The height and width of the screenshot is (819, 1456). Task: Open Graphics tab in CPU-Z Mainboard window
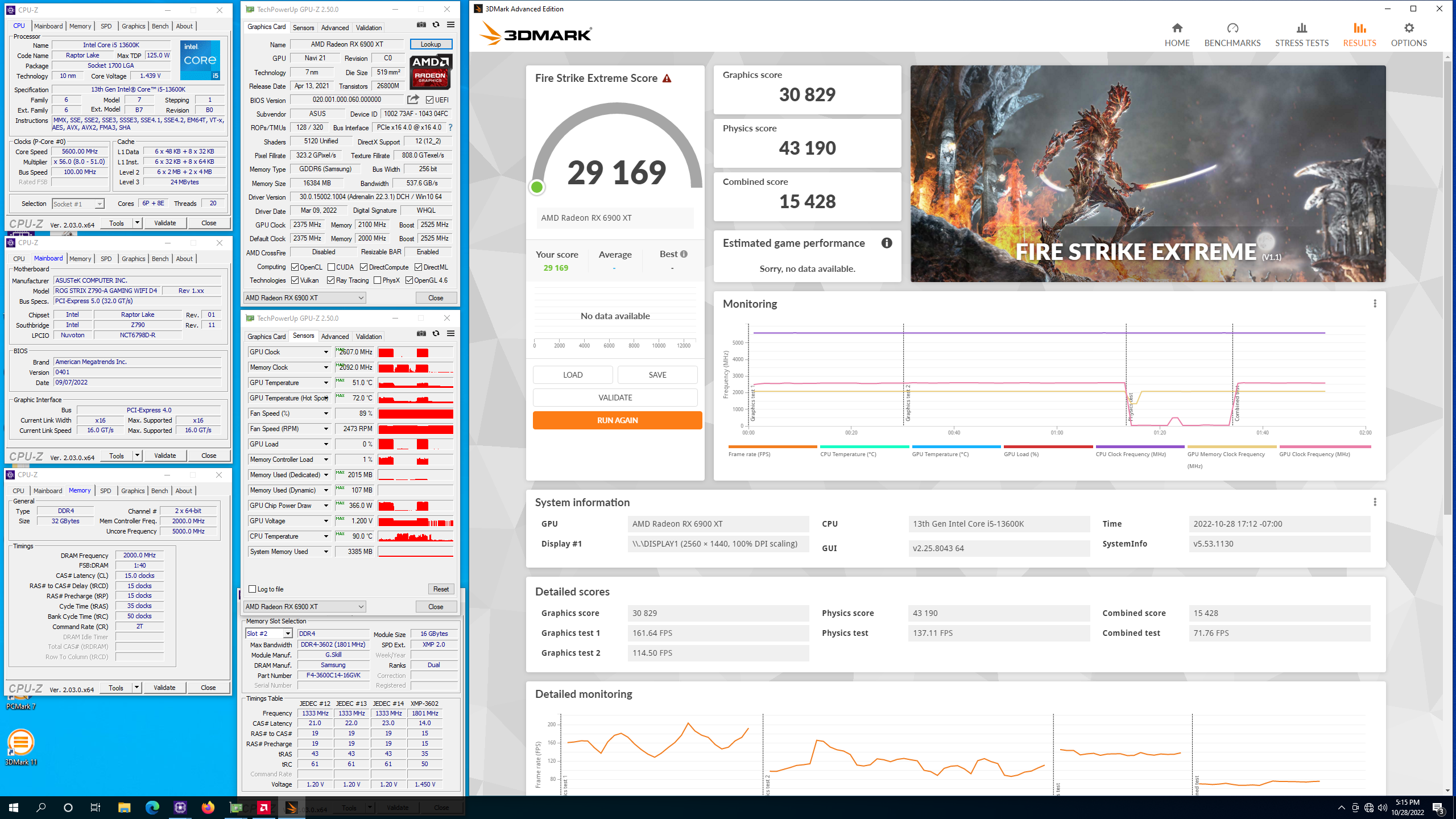coord(134,259)
